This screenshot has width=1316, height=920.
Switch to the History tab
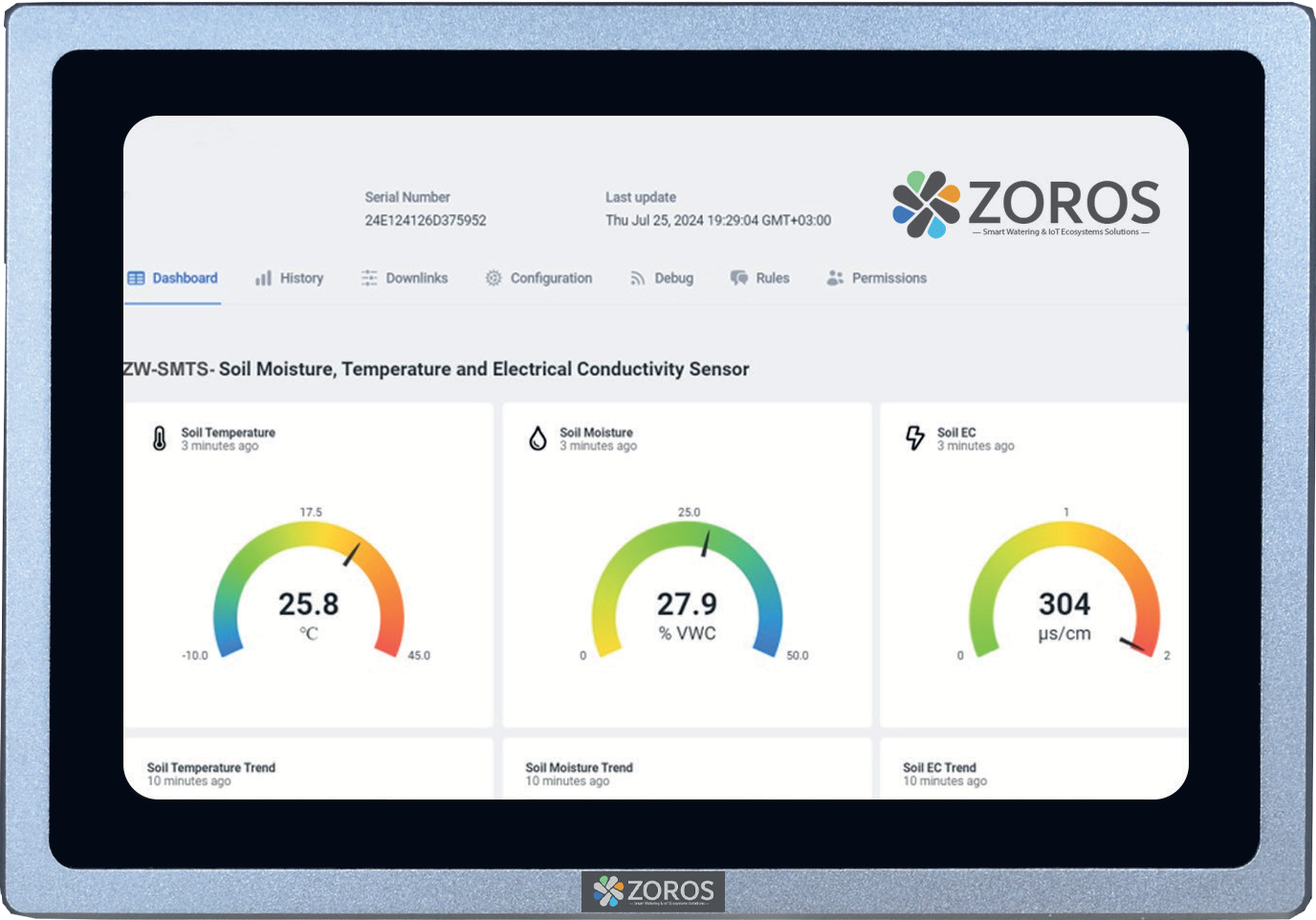click(x=300, y=277)
